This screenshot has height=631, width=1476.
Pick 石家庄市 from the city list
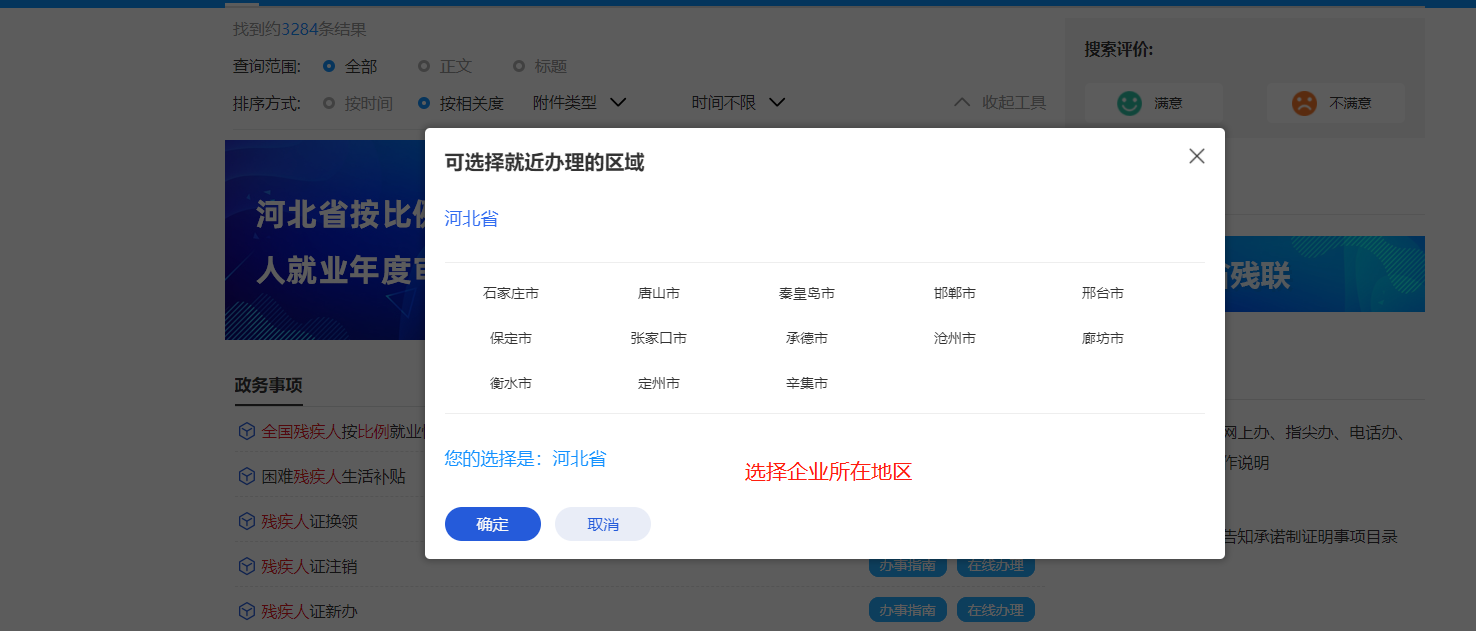[x=511, y=293]
